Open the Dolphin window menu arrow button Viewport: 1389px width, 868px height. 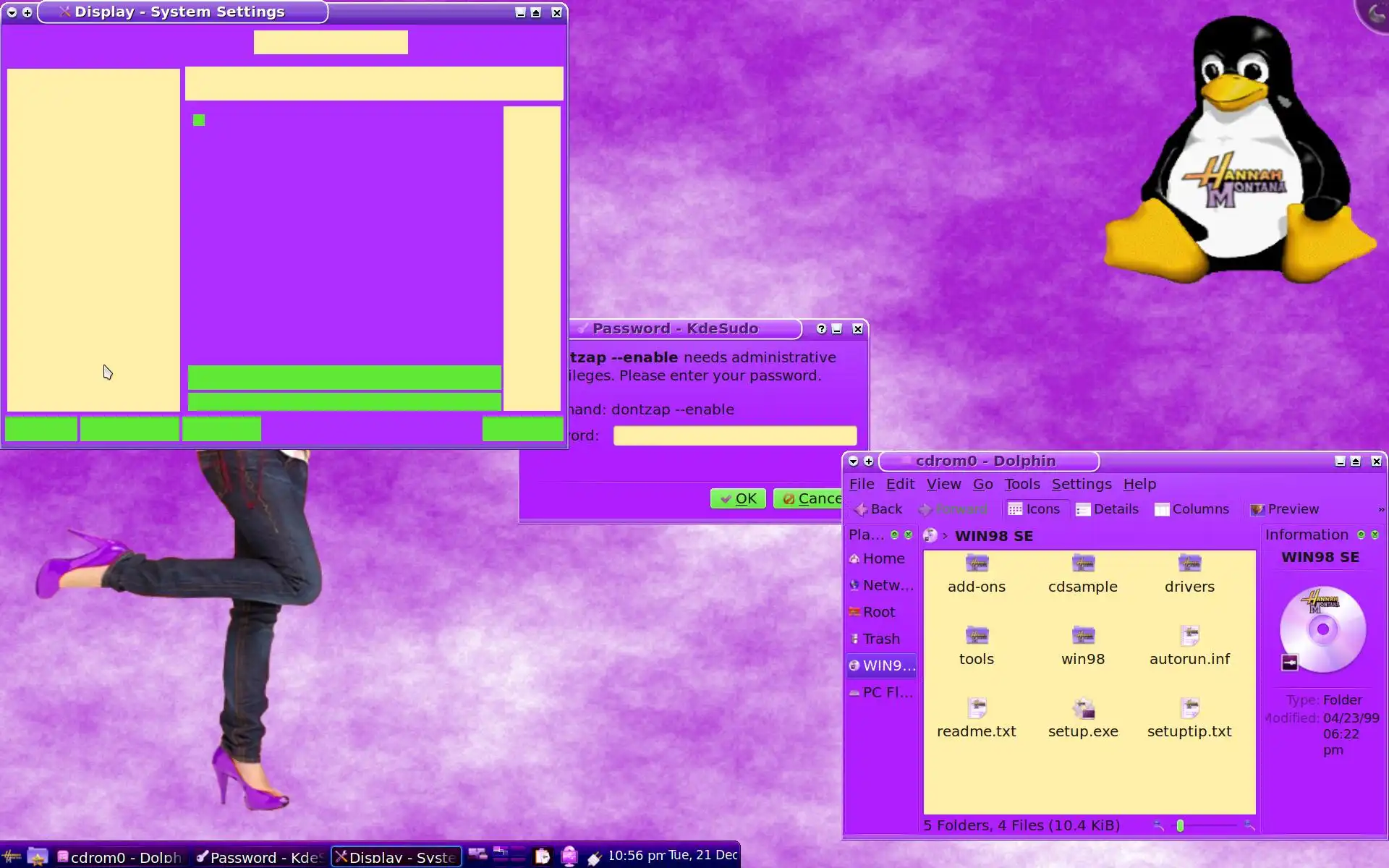854,461
